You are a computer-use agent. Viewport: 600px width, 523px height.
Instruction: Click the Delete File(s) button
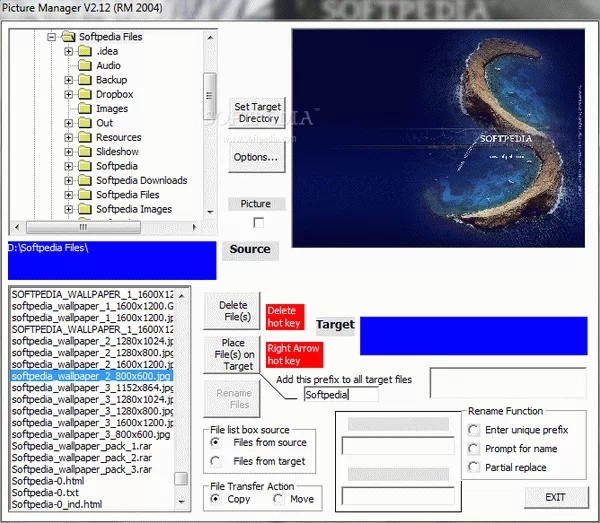[x=232, y=311]
